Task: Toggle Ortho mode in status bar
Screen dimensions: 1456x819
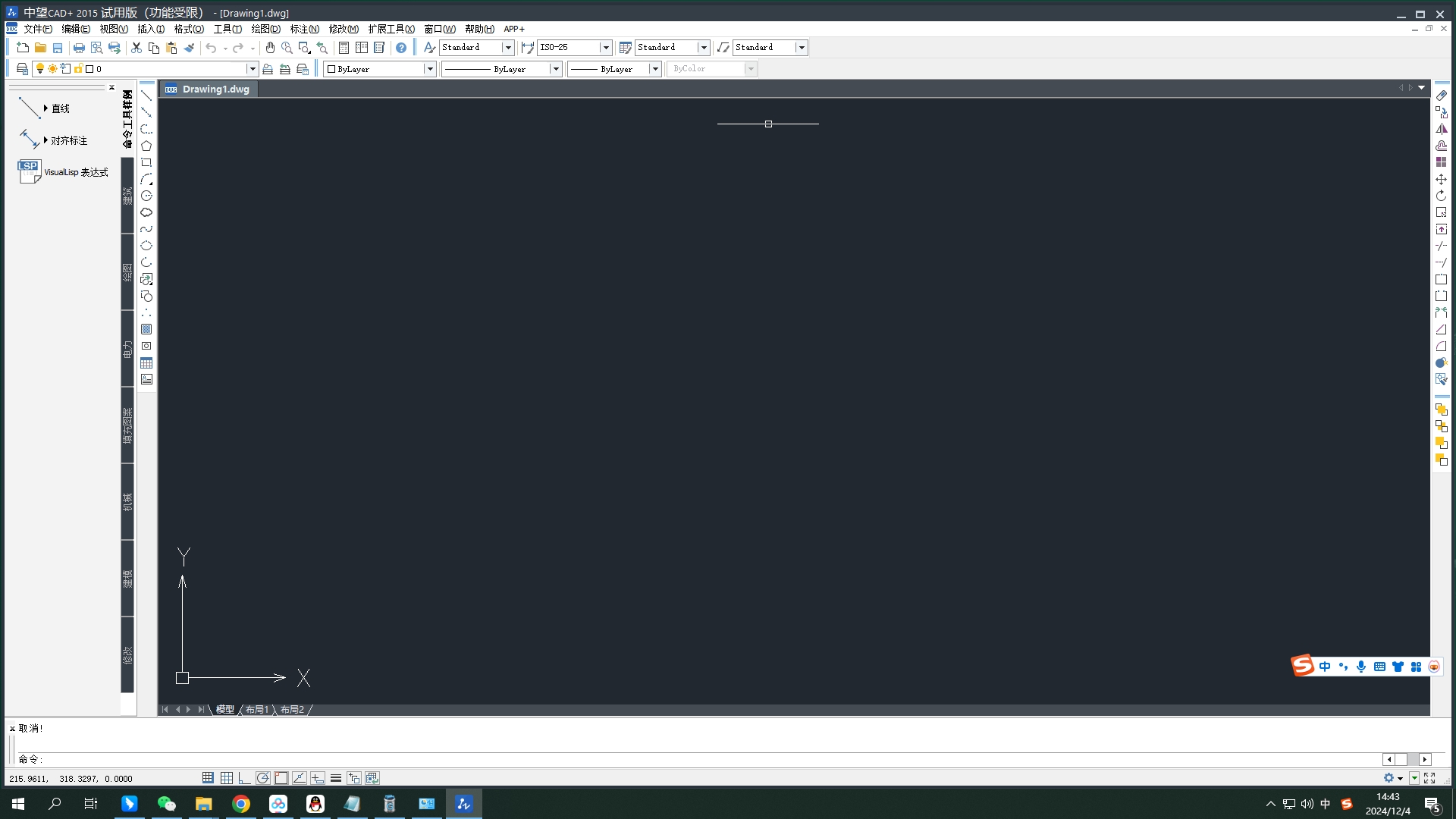Action: point(244,778)
